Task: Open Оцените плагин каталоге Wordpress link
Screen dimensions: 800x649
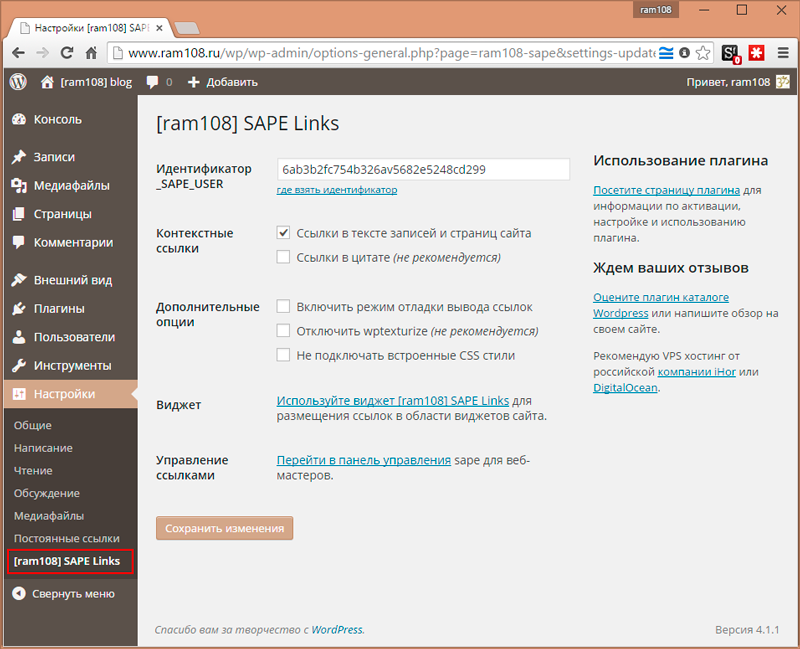Action: pos(661,305)
